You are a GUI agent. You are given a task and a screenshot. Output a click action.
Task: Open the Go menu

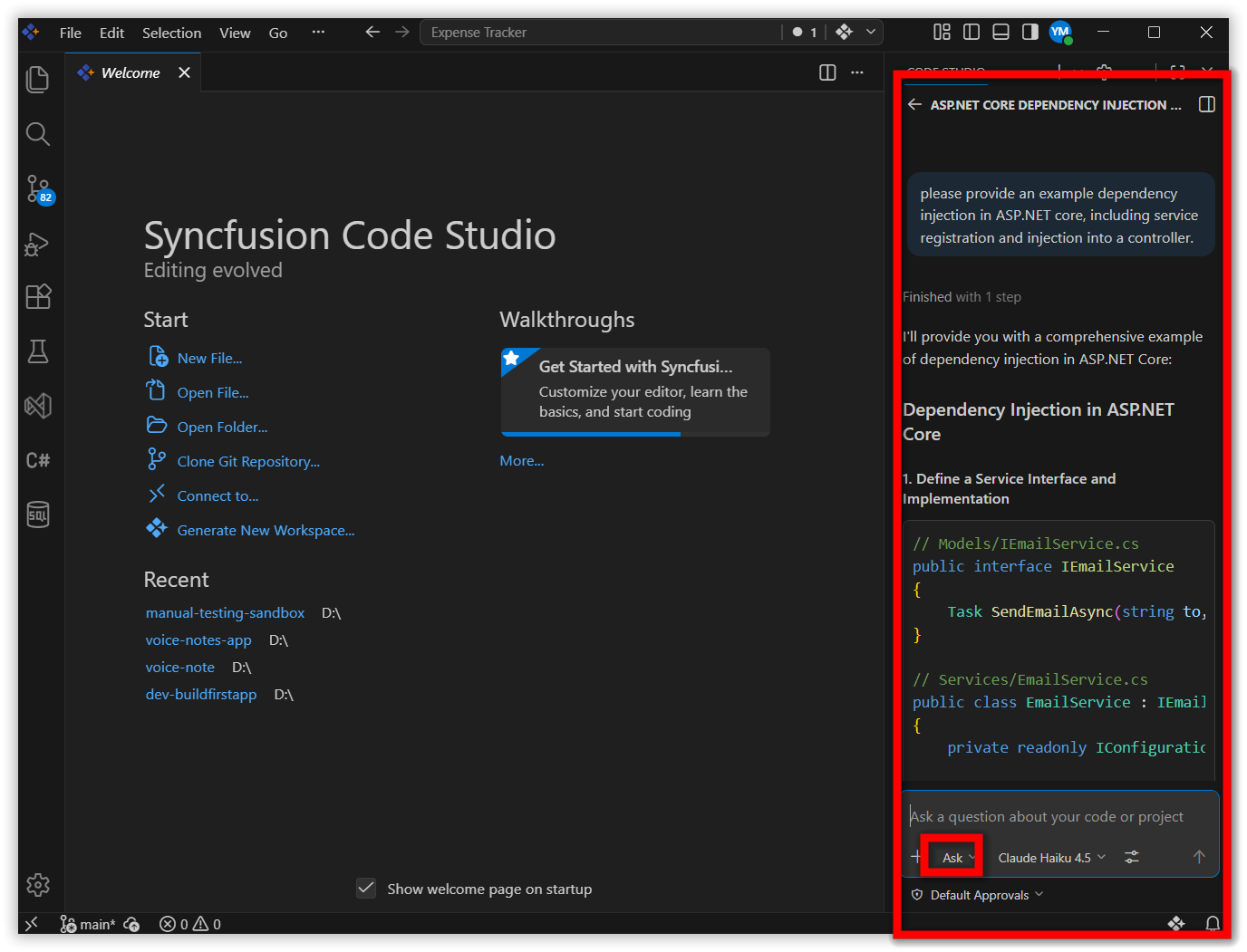278,33
